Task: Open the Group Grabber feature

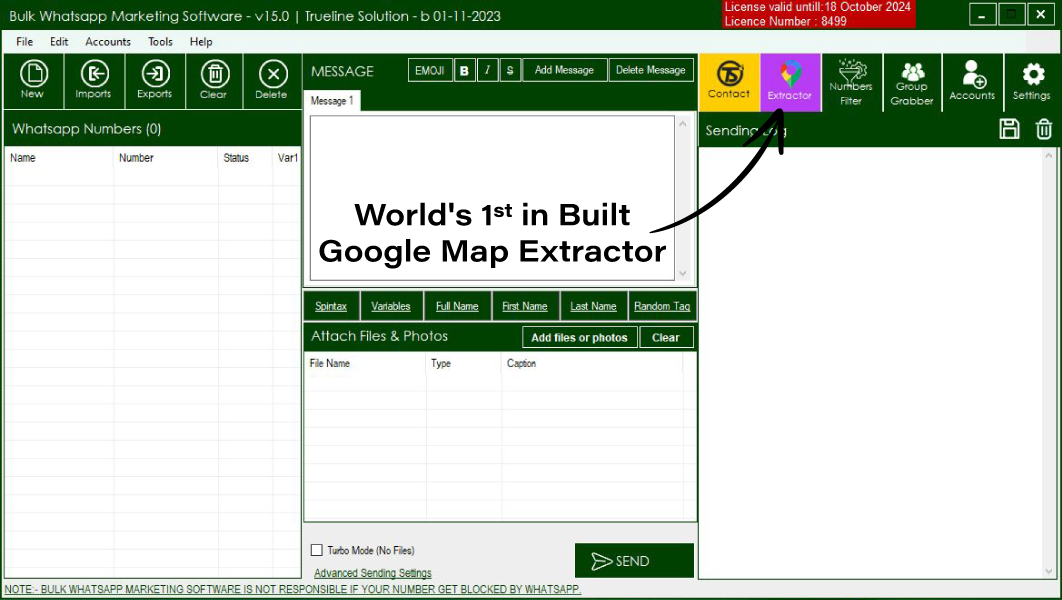Action: (x=911, y=82)
